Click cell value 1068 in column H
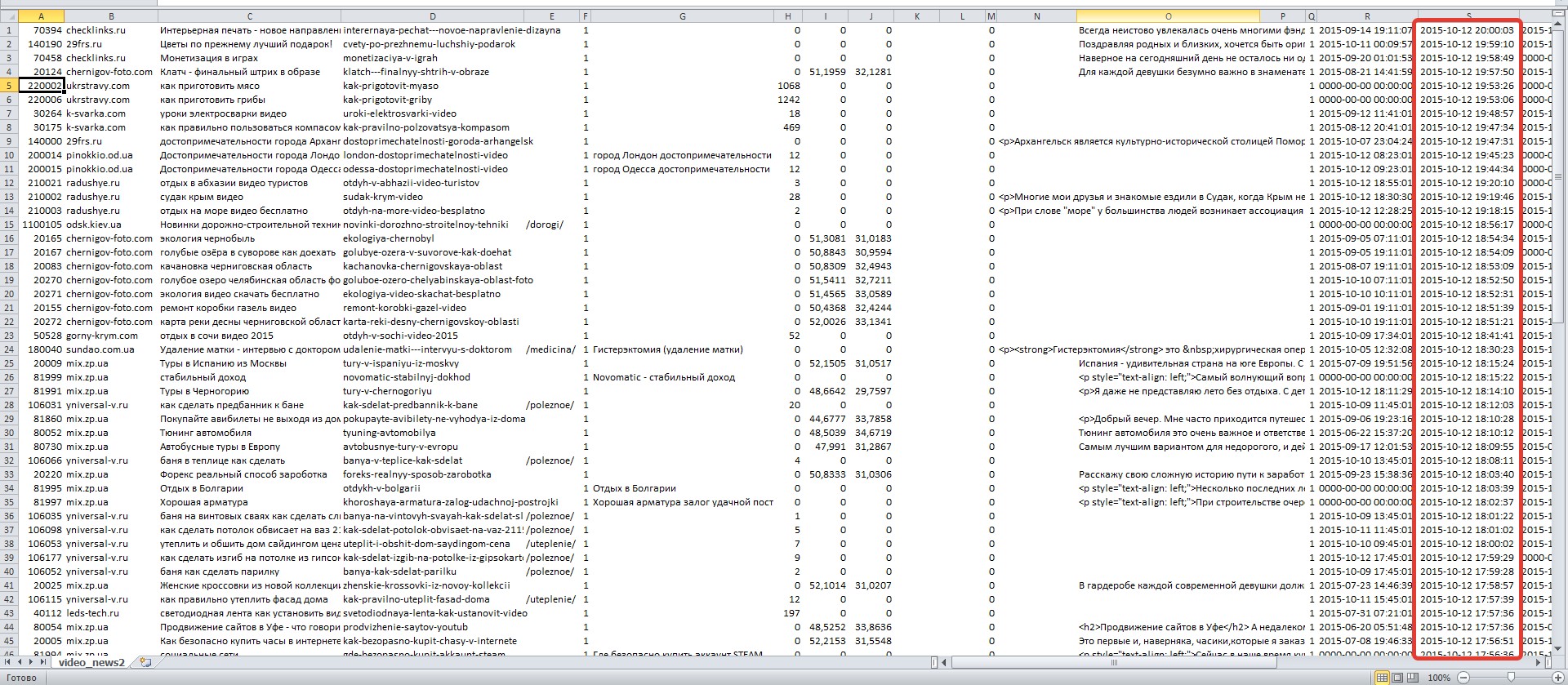 click(x=788, y=86)
